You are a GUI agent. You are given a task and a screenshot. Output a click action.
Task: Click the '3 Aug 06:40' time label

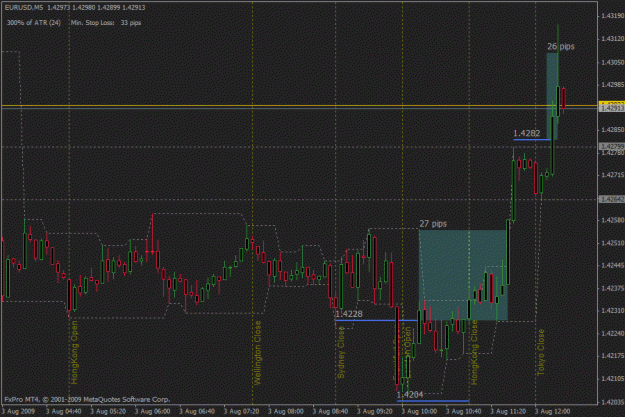[x=197, y=411]
